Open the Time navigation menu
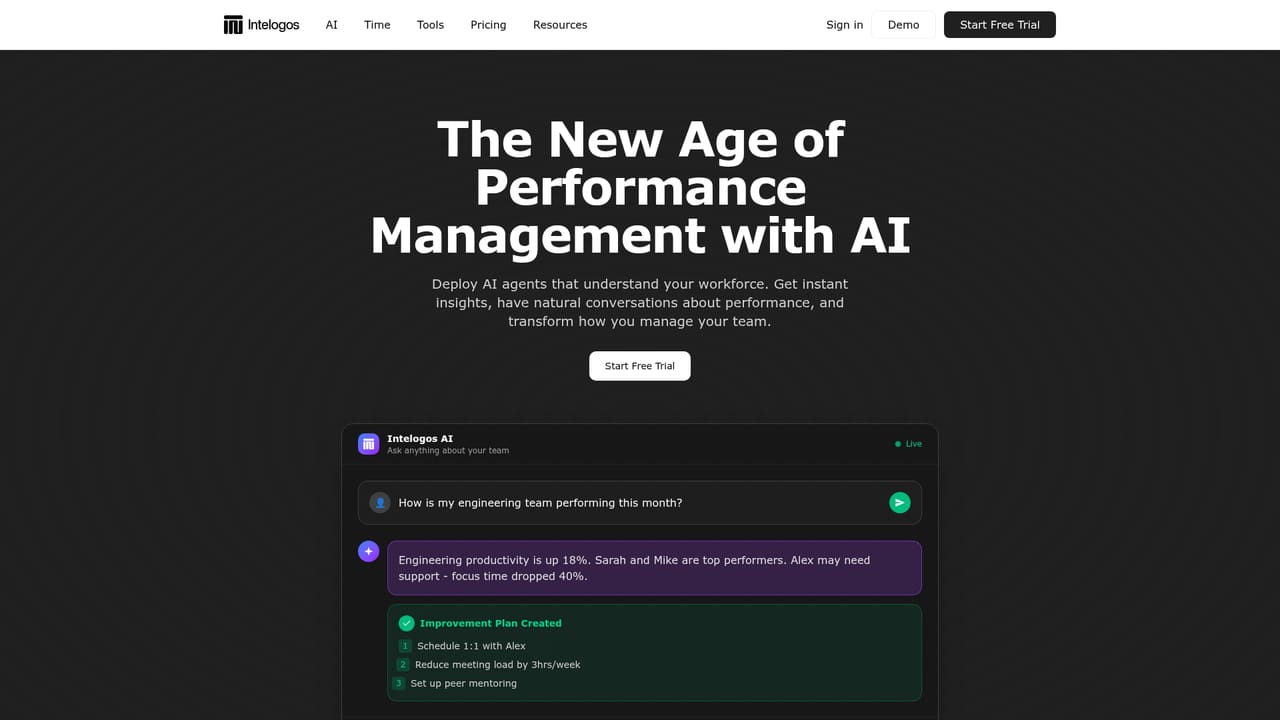 tap(377, 25)
